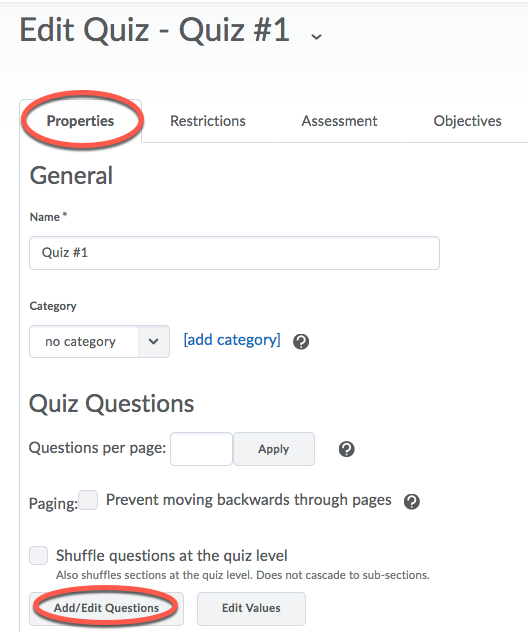Image resolution: width=528 pixels, height=632 pixels.
Task: Switch to the Properties tab
Action: 81,121
